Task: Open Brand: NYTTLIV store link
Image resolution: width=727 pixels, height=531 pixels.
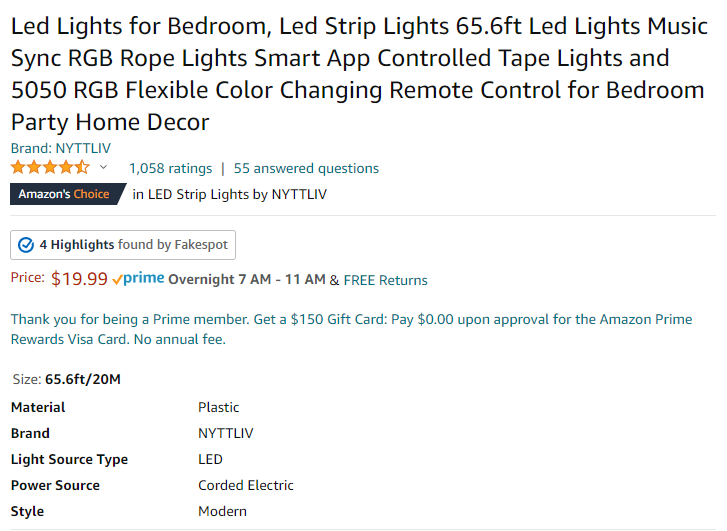Action: 61,148
